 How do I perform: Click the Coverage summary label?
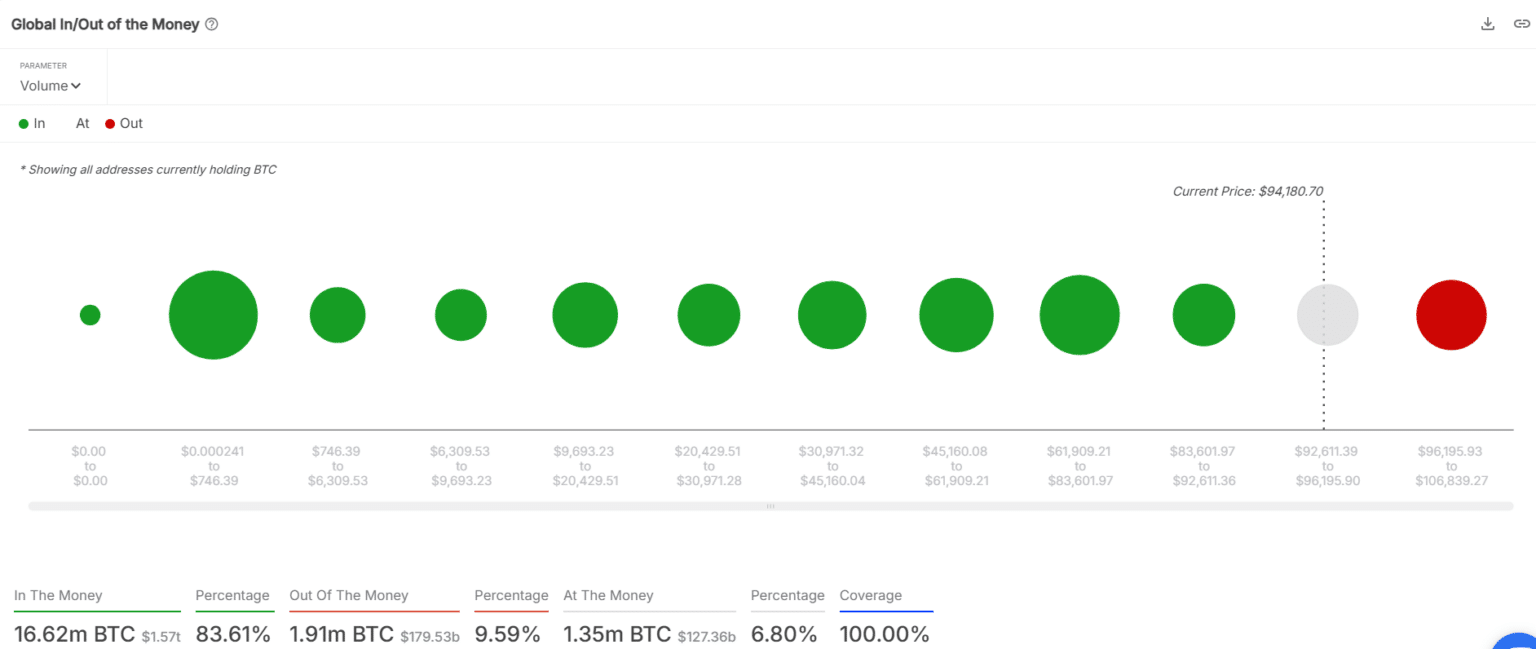click(x=870, y=595)
